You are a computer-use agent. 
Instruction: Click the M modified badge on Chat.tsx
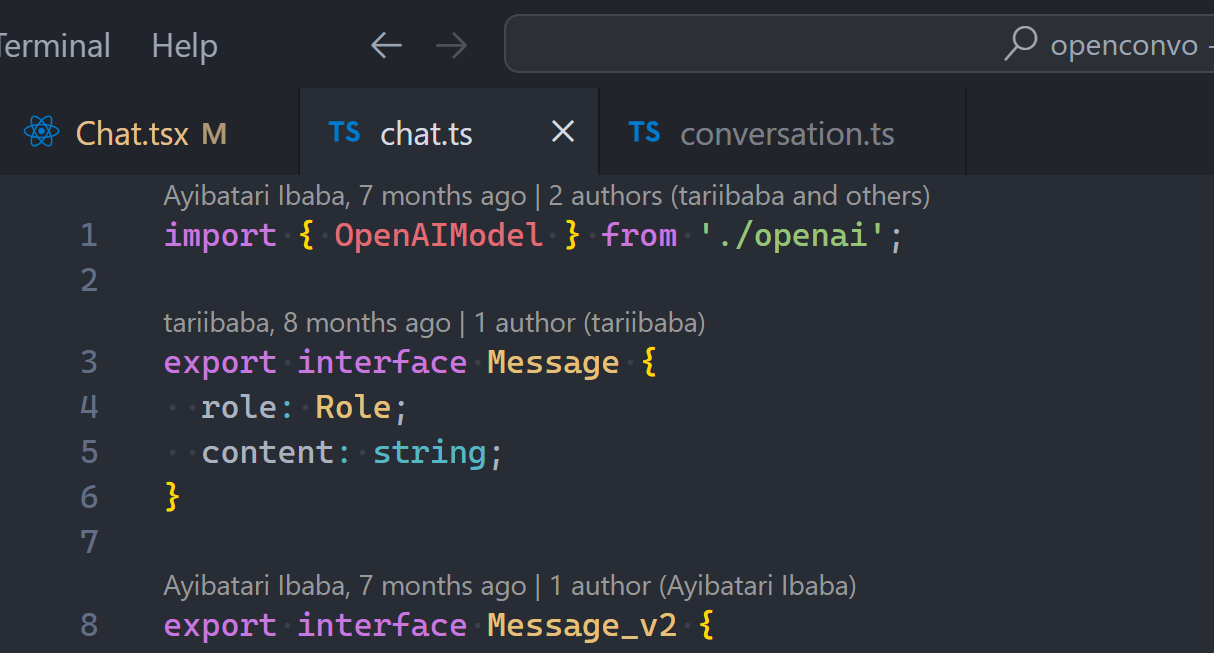point(214,134)
